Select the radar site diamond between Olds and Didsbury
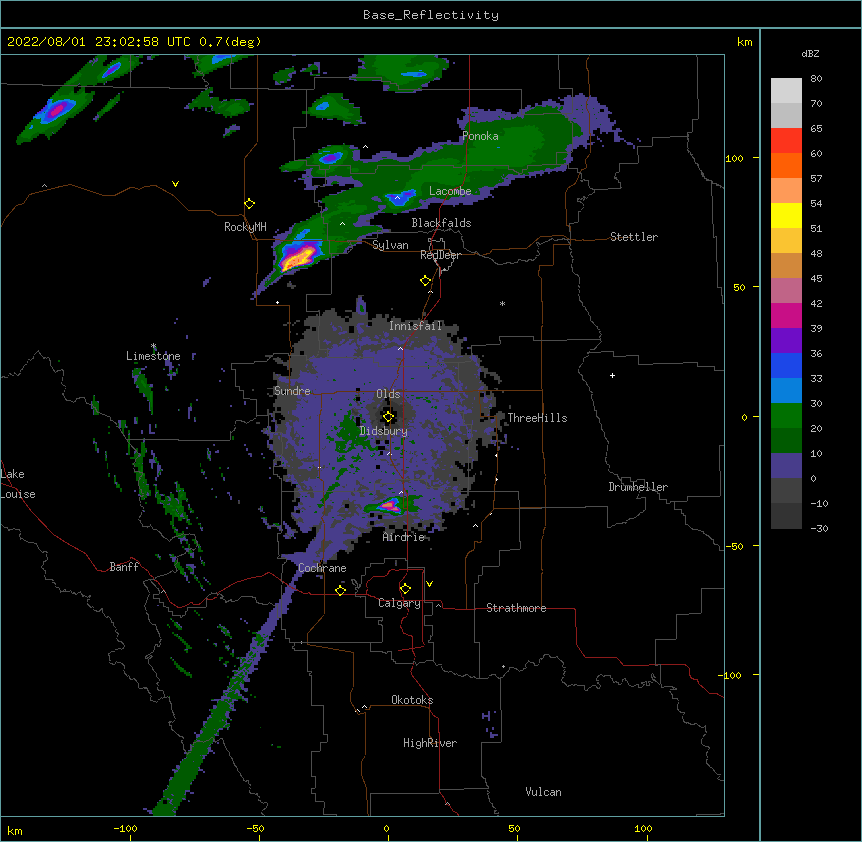862x842 pixels. coord(388,417)
